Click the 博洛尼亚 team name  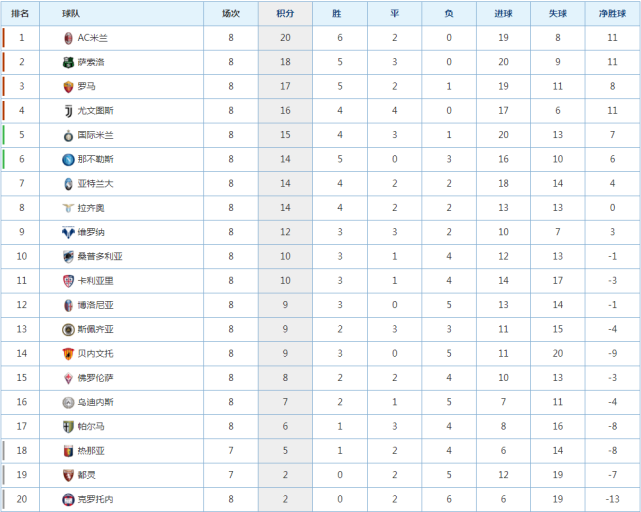95,305
